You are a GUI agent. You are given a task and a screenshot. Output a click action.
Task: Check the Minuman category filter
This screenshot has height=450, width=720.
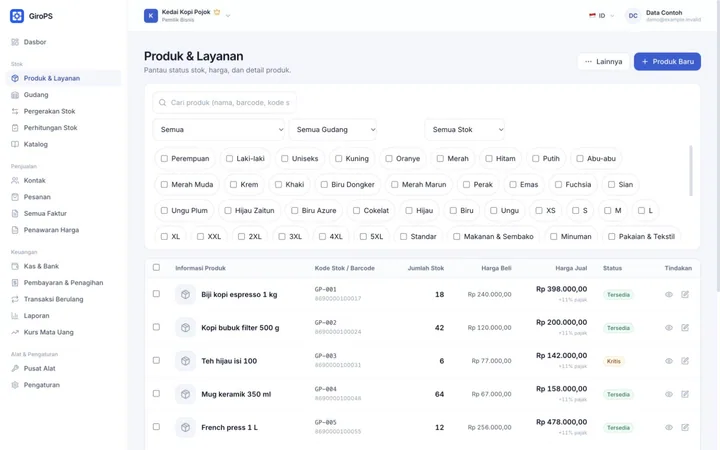pos(554,236)
